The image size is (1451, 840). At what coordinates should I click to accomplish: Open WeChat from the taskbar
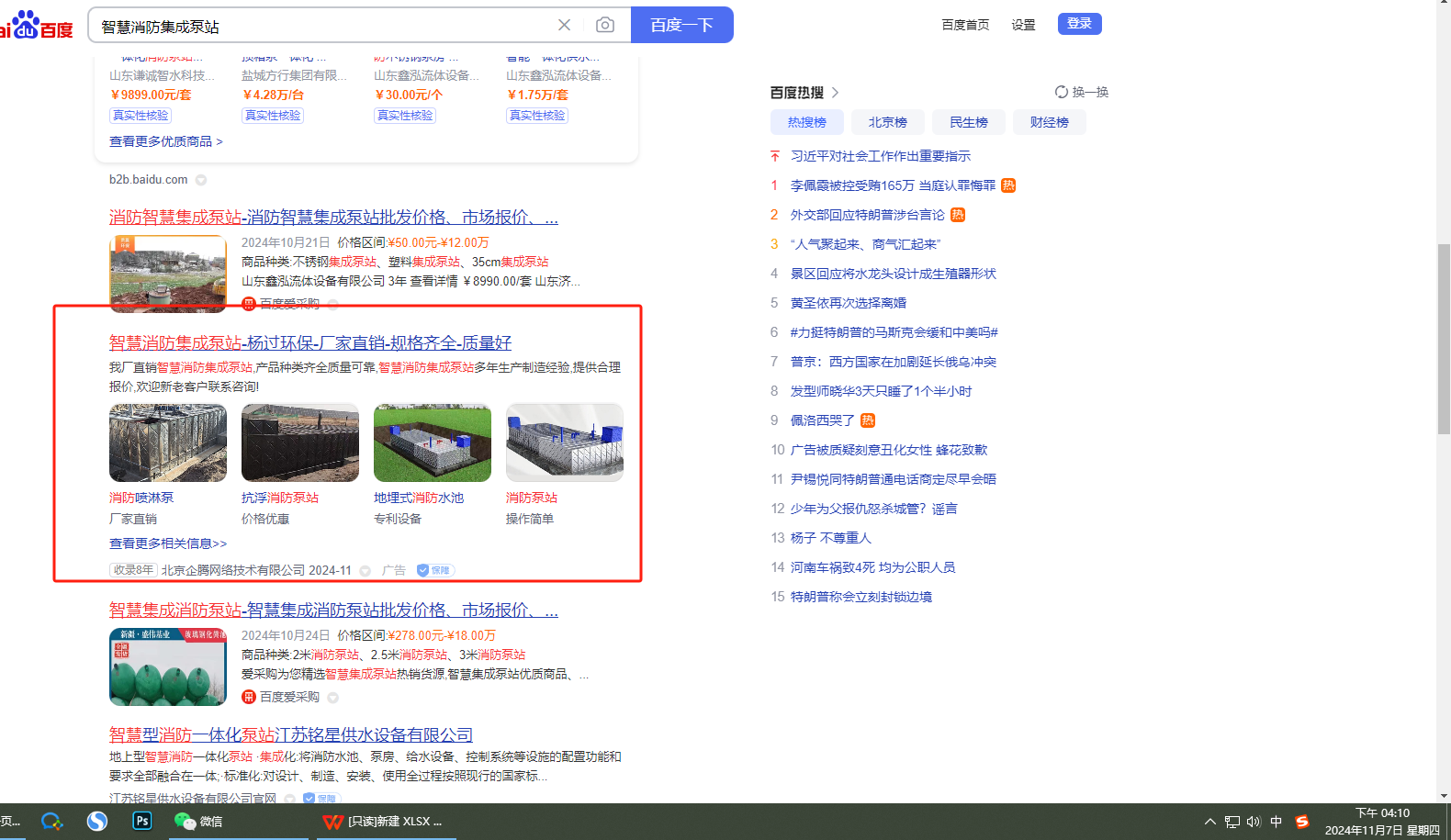point(198,821)
